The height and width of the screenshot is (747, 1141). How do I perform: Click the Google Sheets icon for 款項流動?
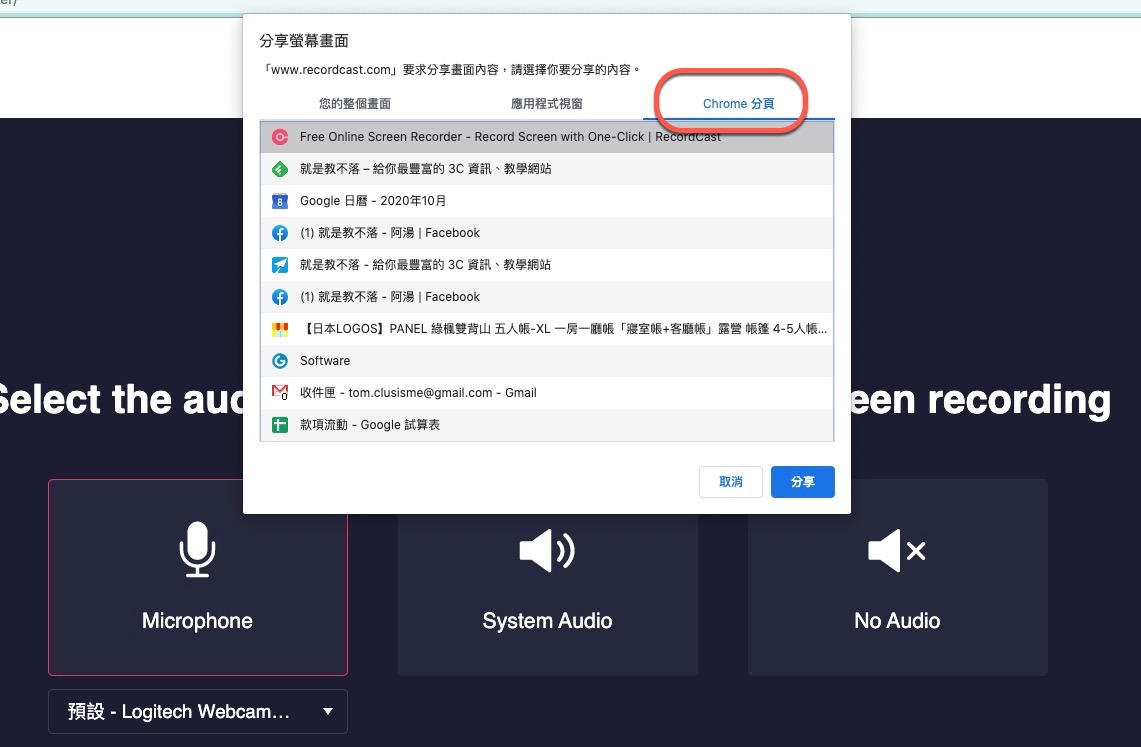coord(280,425)
